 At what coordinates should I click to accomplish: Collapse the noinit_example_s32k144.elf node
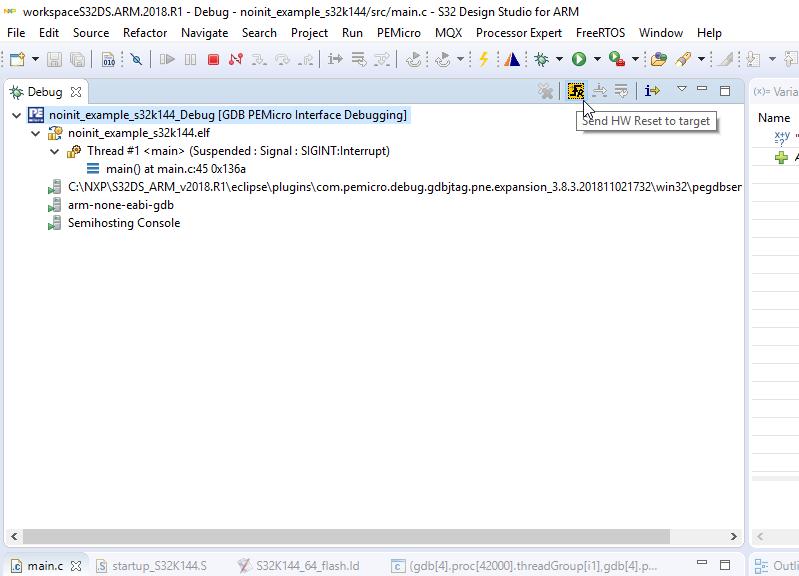35,134
